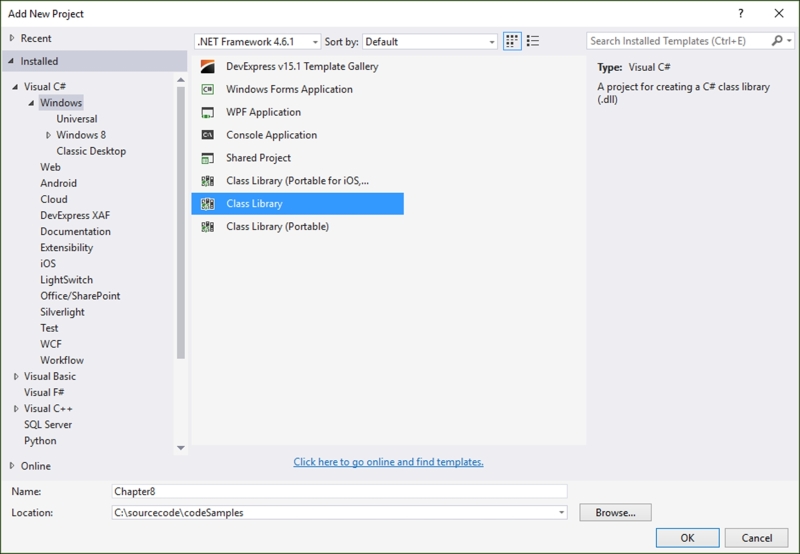Click tree scrollbar down arrow

click(181, 448)
